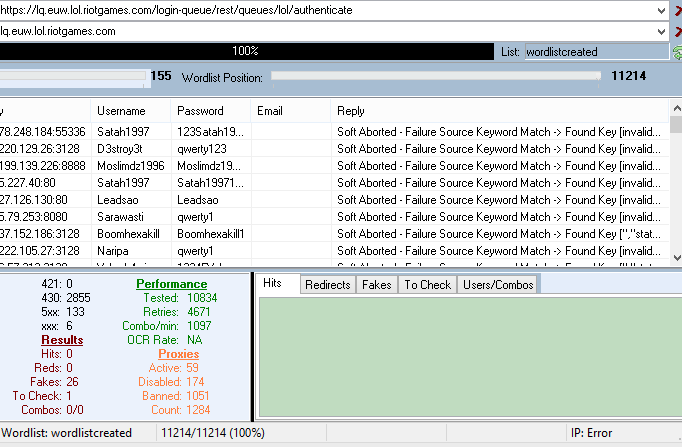Click the bots slider next to 155

pyautogui.click(x=73, y=76)
